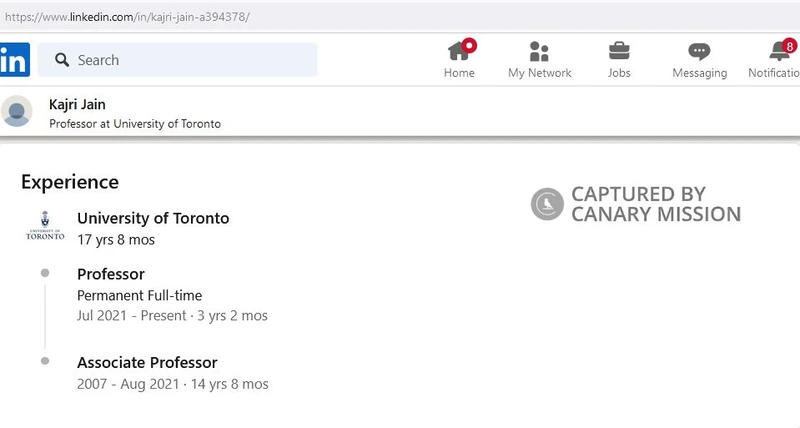Open My Network people icon
This screenshot has width=800, height=428.
pos(539,52)
